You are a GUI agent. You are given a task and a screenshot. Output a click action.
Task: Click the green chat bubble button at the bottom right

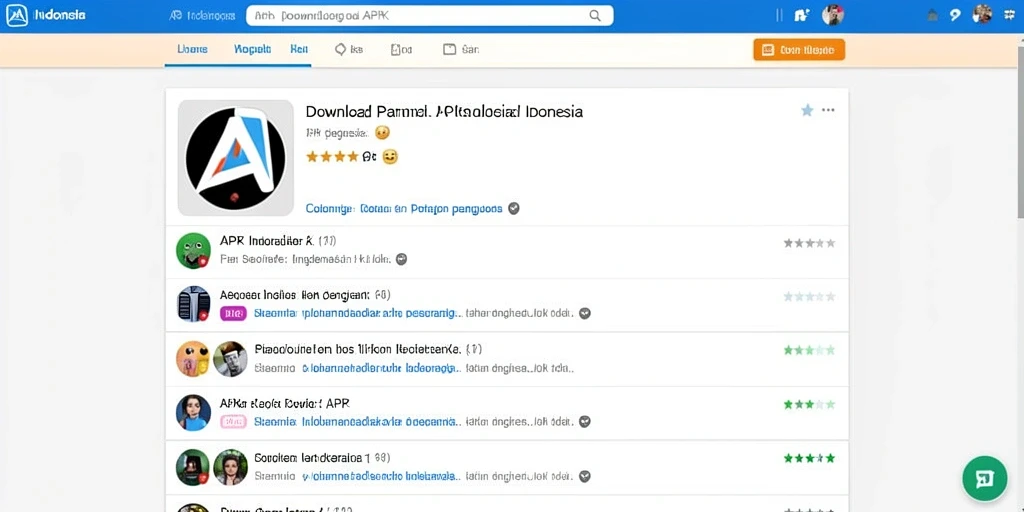[x=984, y=479]
